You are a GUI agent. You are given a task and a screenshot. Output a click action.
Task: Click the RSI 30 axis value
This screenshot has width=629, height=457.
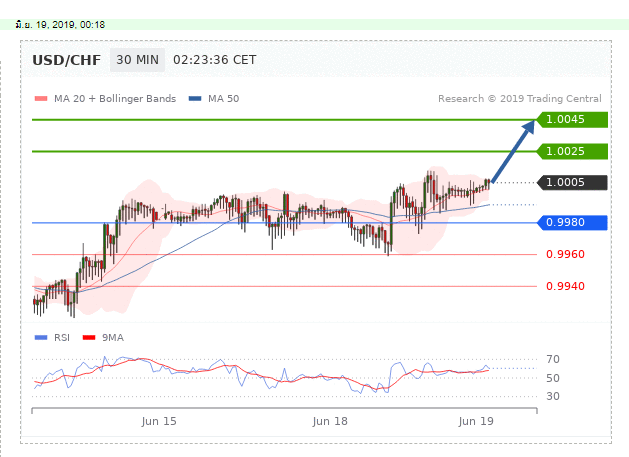[x=553, y=396]
